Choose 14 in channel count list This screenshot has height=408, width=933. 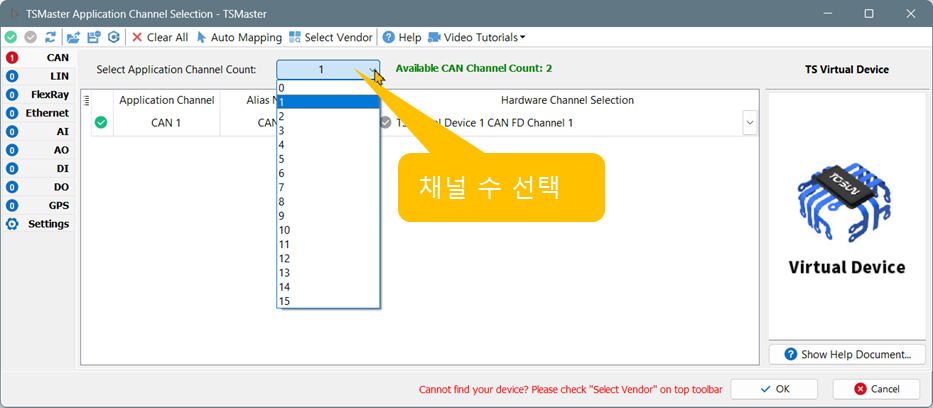coord(328,287)
